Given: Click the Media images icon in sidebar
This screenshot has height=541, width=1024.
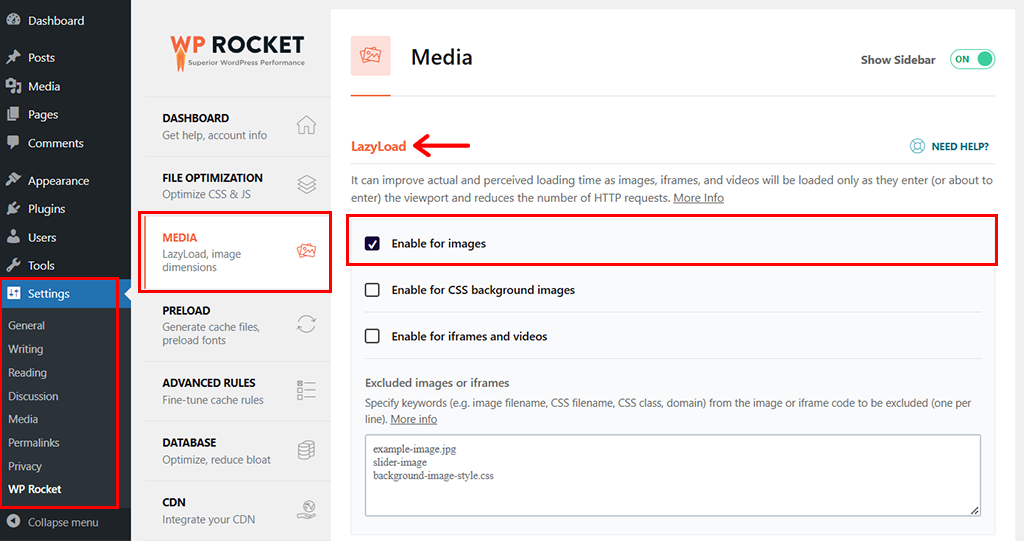Looking at the screenshot, I should 306,251.
